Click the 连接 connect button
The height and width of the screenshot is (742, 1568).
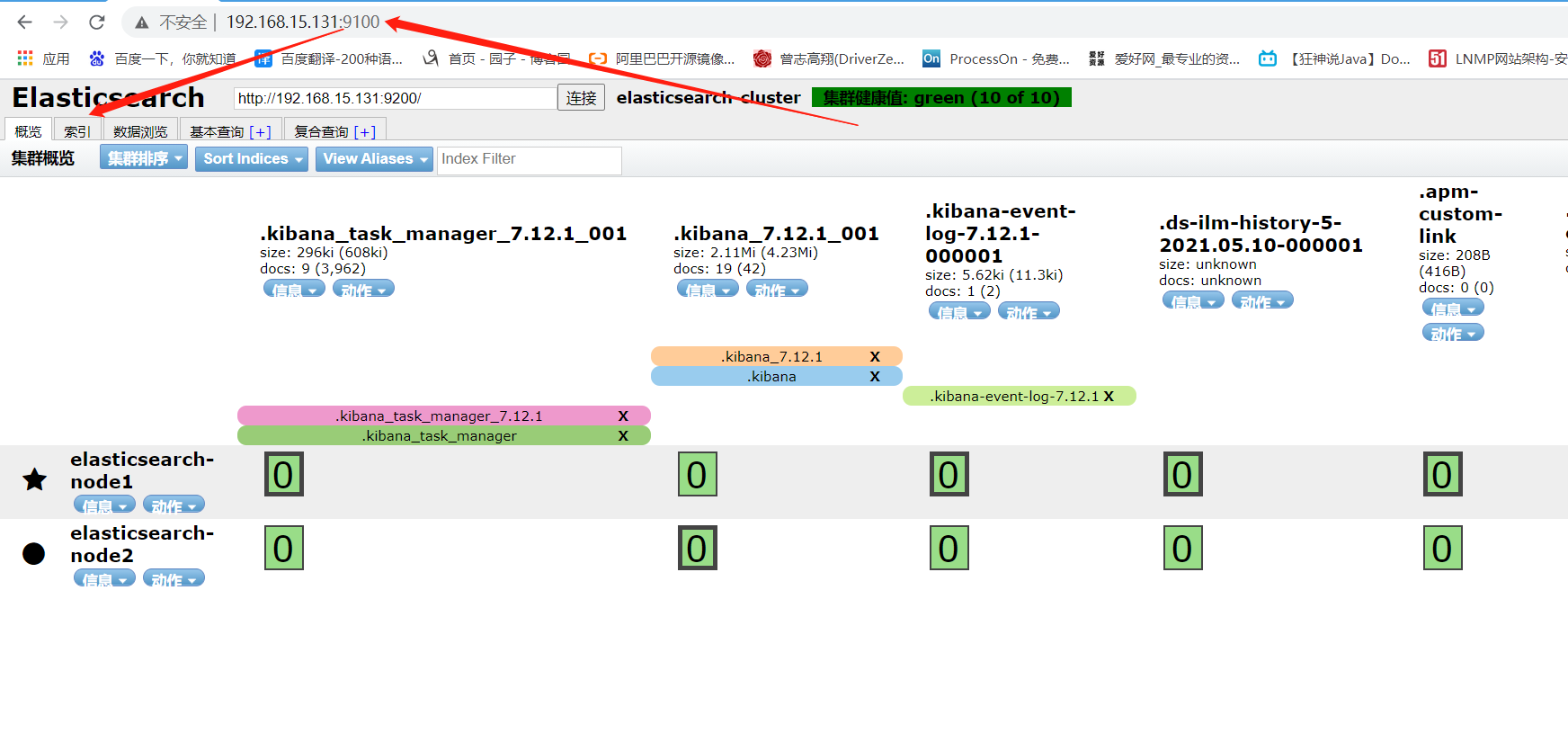(581, 98)
